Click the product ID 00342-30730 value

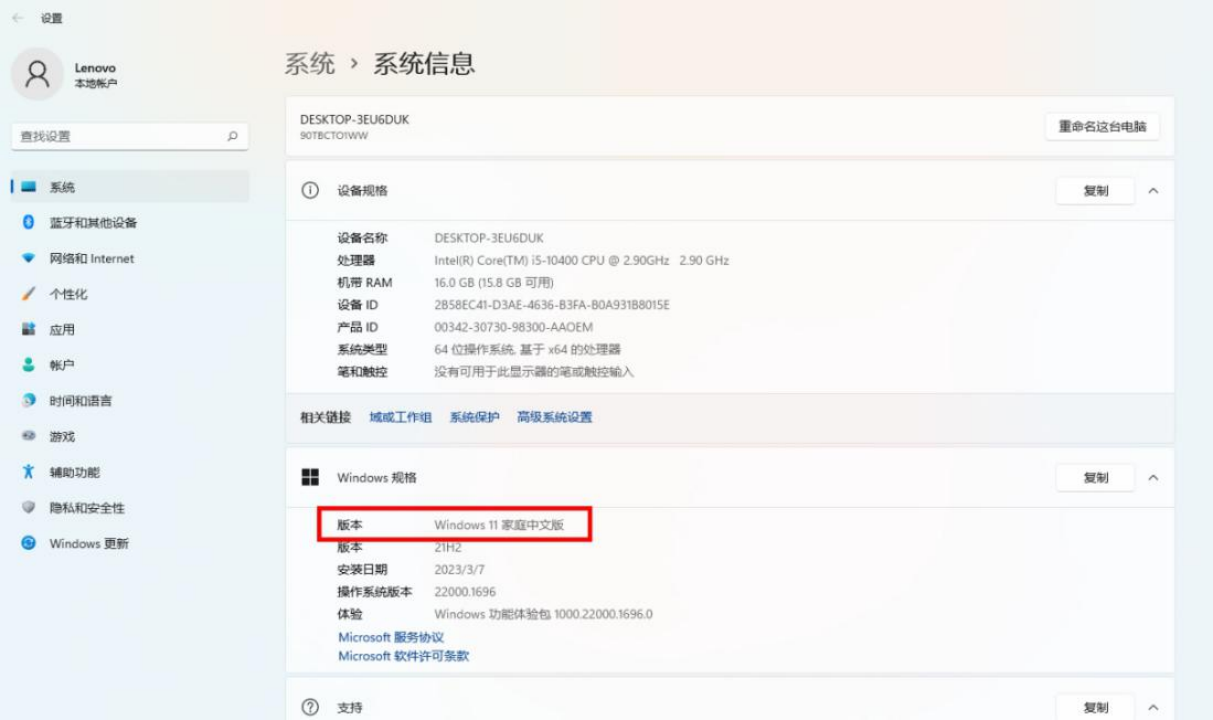[513, 327]
